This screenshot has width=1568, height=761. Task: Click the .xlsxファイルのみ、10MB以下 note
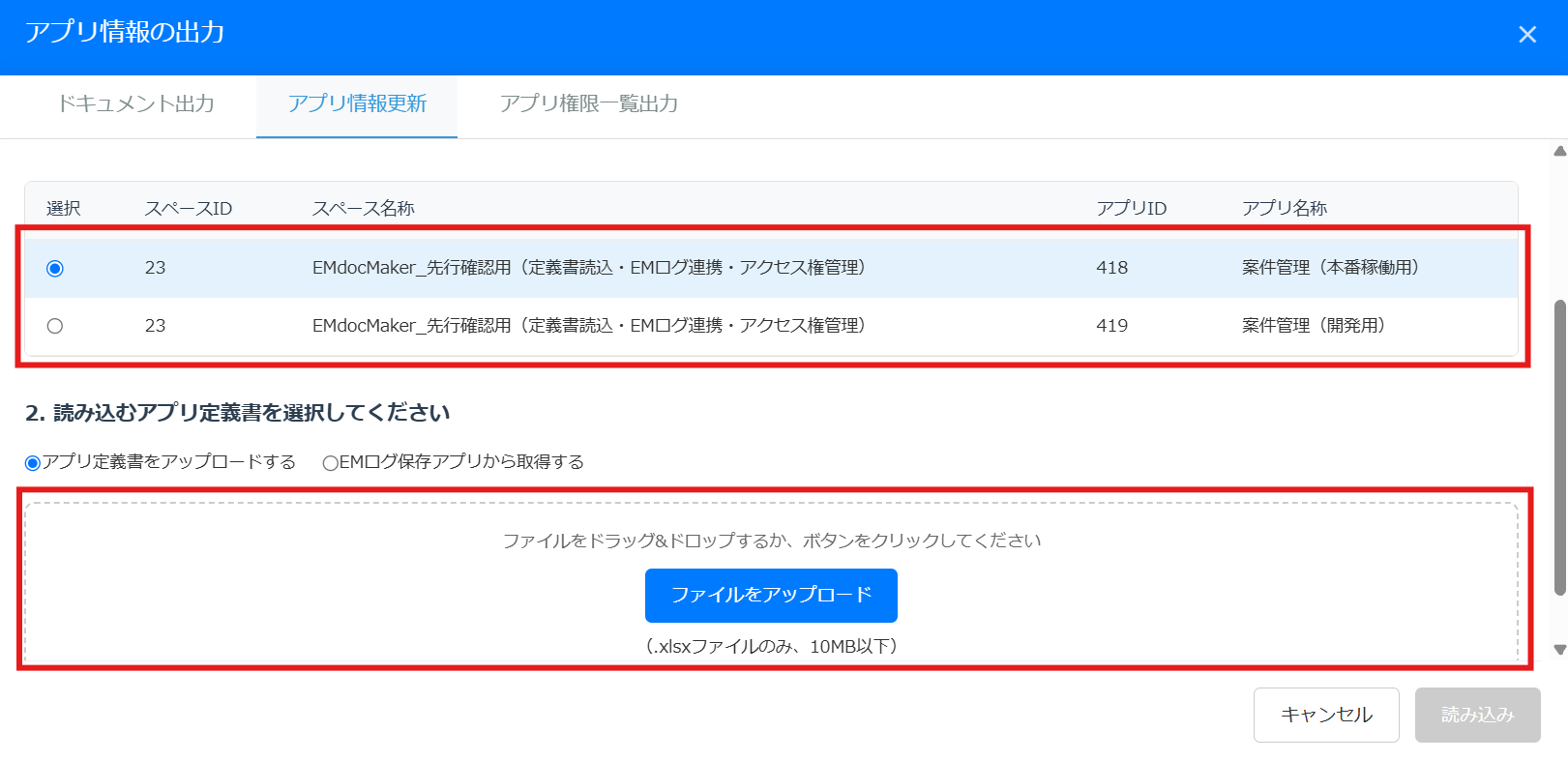click(771, 646)
